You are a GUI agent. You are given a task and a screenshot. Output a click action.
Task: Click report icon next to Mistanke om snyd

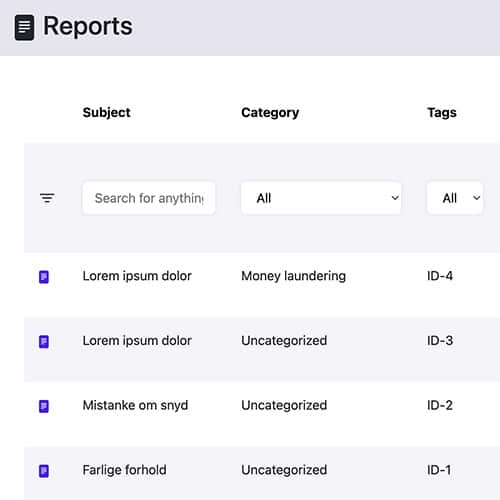point(44,406)
